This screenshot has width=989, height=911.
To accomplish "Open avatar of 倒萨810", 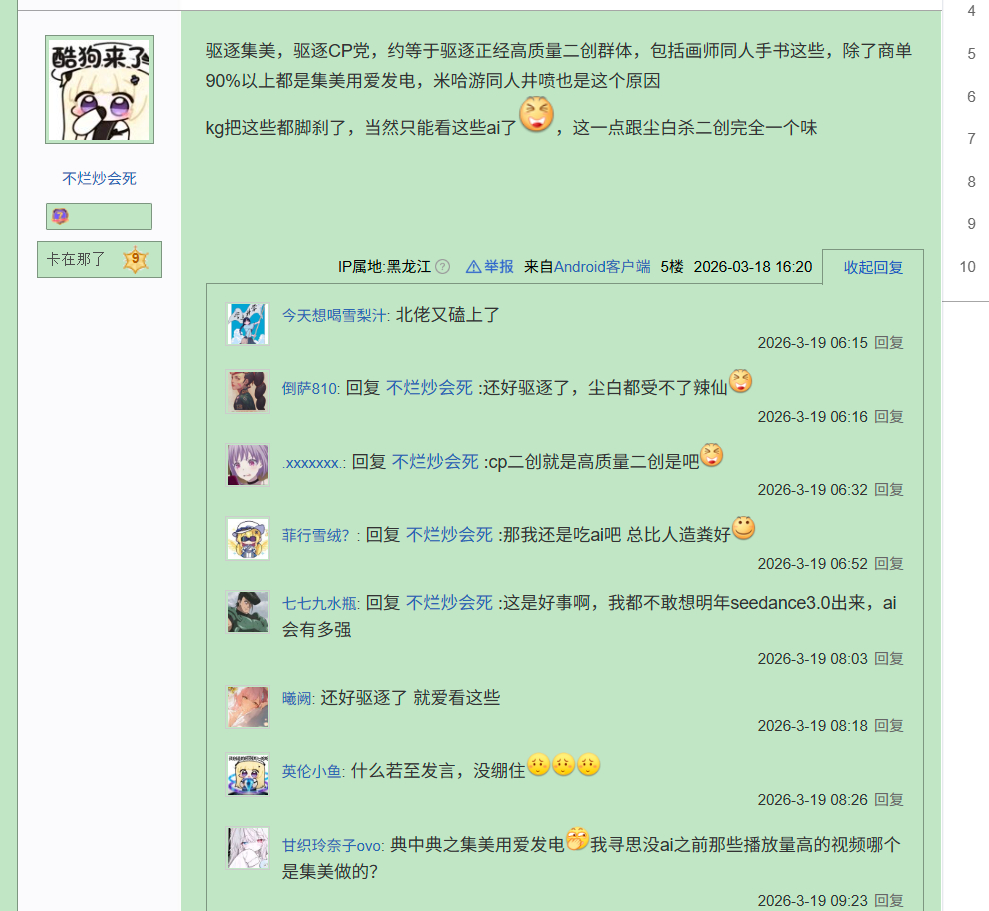I will [248, 391].
